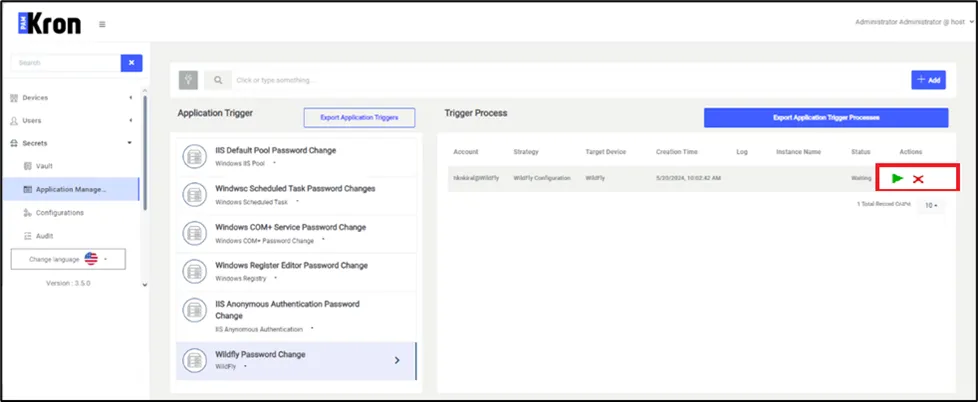Screen dimensions: 978x402
Task: Open the Change language dropdown
Action: point(69,259)
